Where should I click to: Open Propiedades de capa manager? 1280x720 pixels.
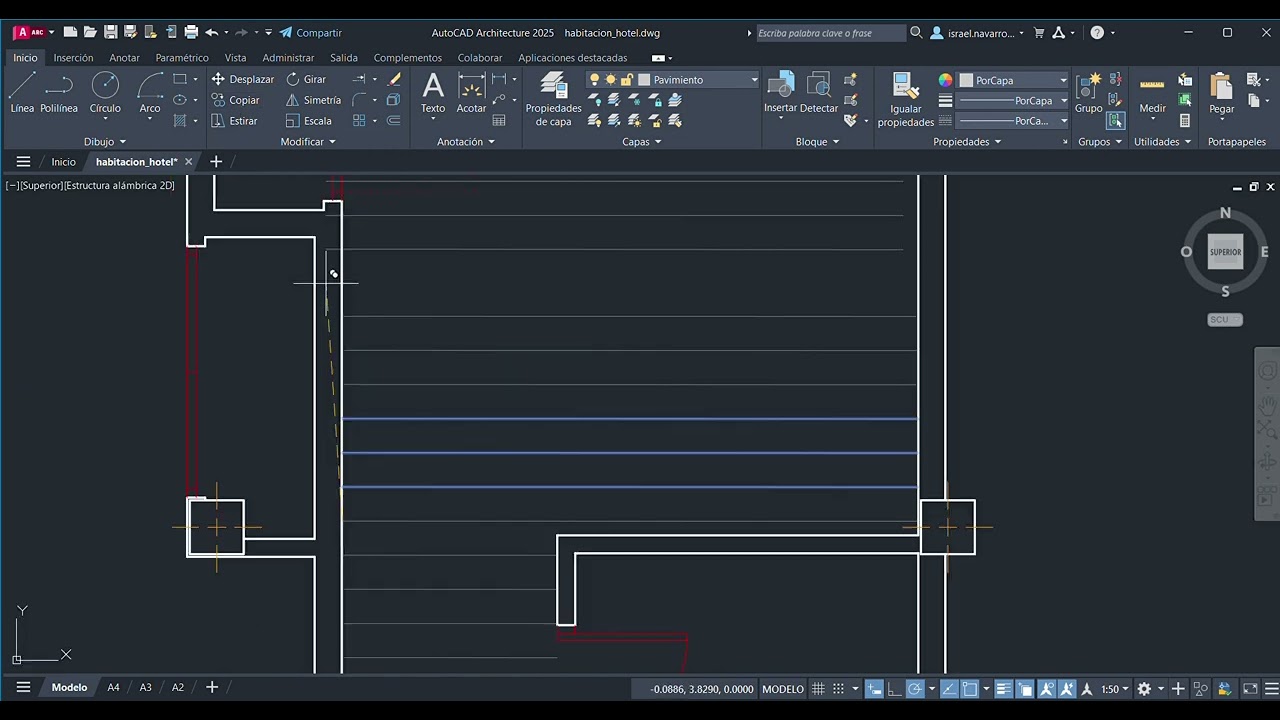tap(553, 99)
